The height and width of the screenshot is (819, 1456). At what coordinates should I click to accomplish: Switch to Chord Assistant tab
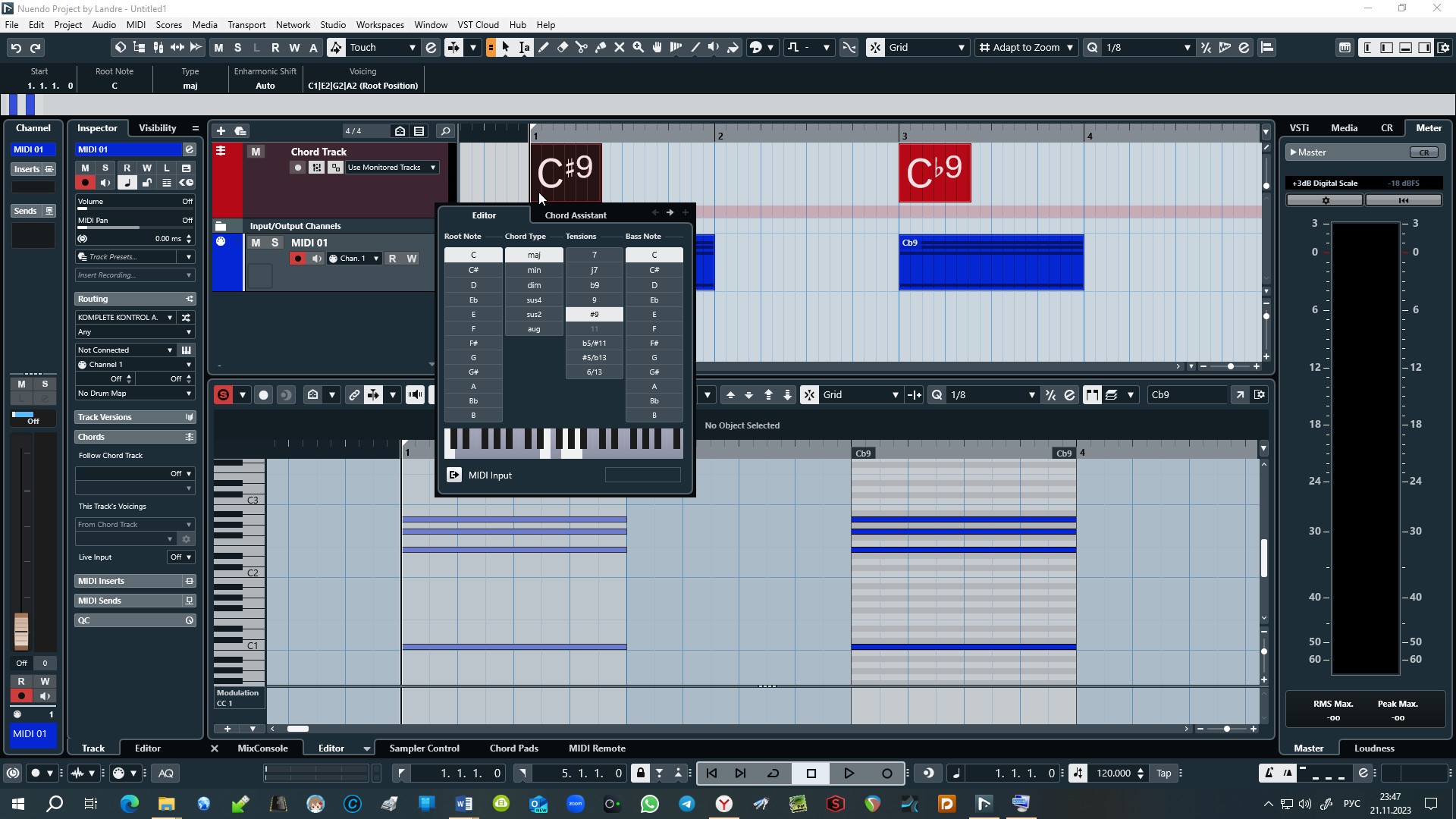click(575, 215)
